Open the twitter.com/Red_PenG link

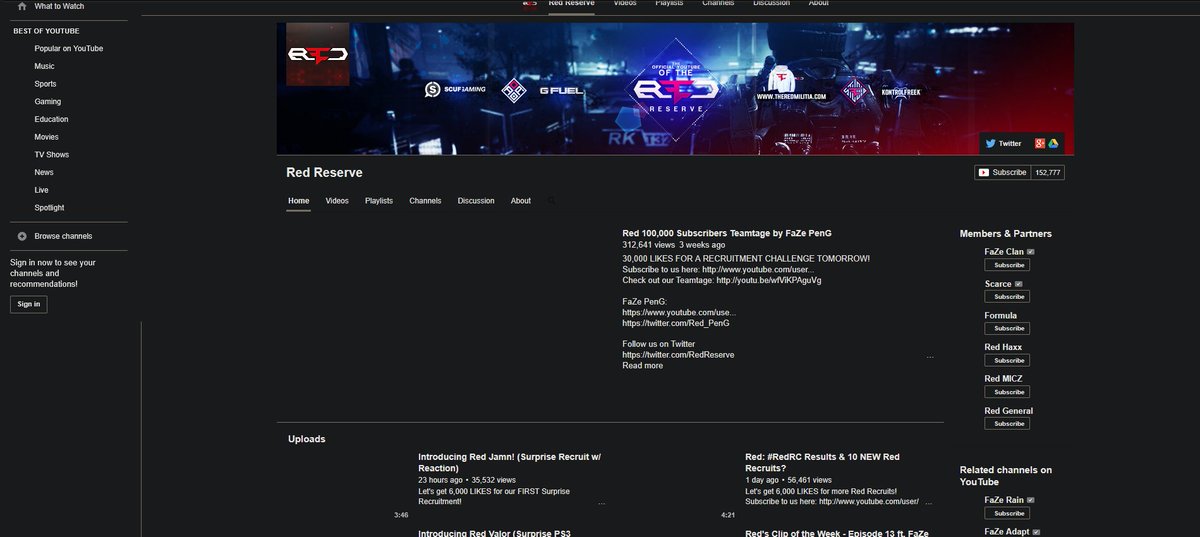point(675,323)
